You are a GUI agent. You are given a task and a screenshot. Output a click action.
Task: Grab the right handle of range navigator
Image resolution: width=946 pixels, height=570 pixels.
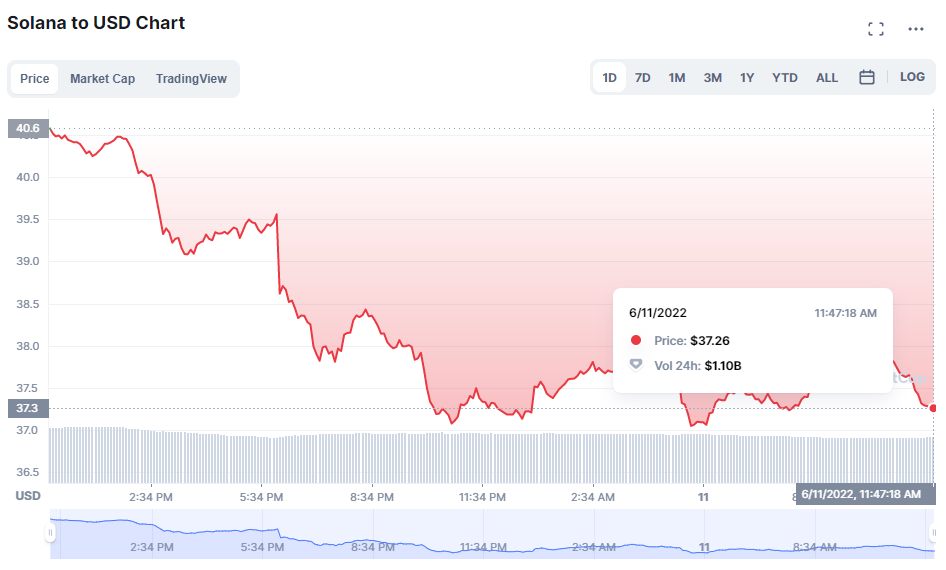933,533
